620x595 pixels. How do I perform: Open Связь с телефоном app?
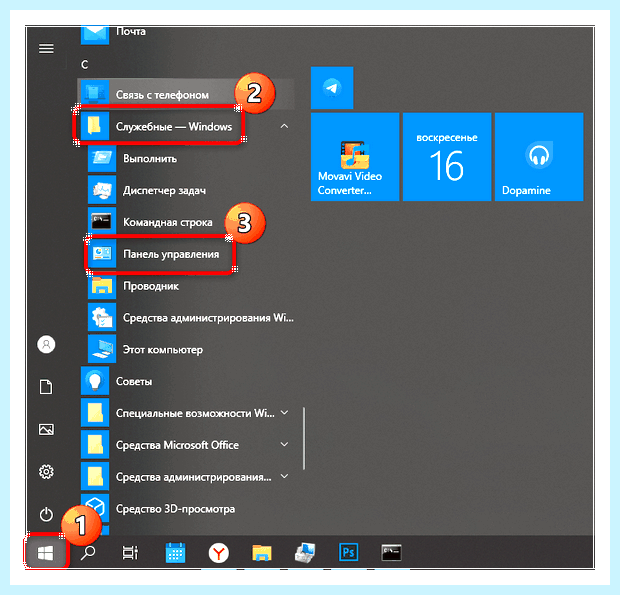point(186,94)
